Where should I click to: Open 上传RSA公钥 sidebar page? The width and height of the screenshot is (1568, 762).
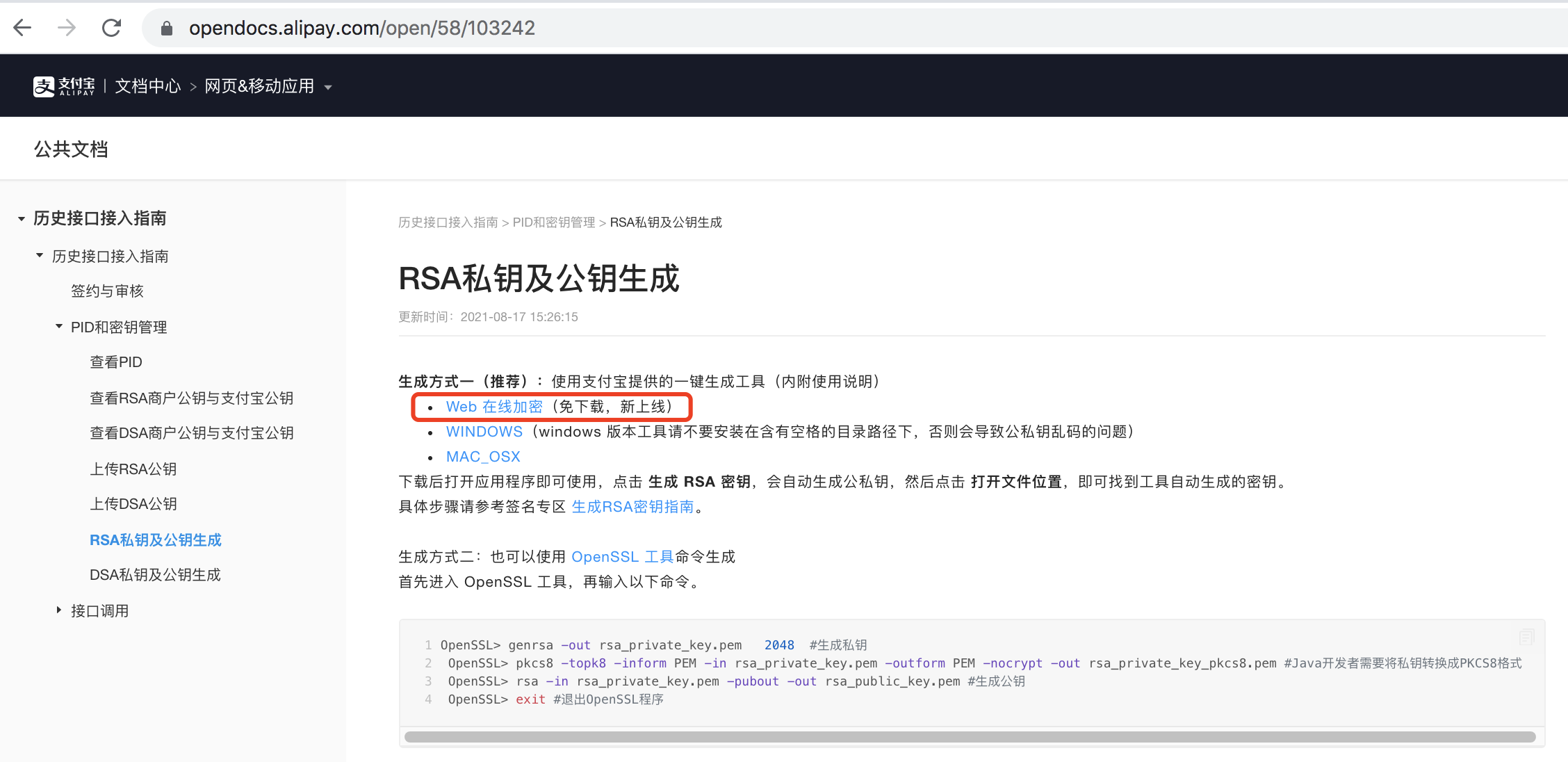click(x=133, y=469)
